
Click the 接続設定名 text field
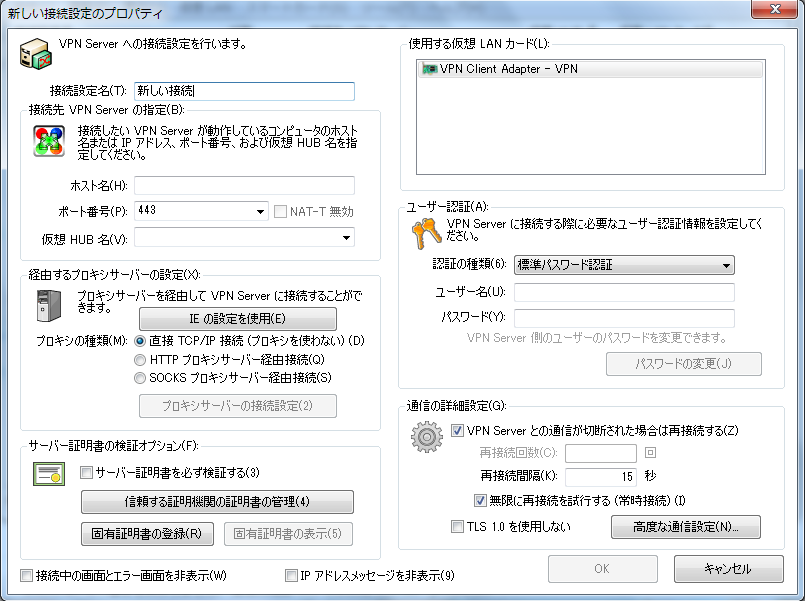click(244, 91)
